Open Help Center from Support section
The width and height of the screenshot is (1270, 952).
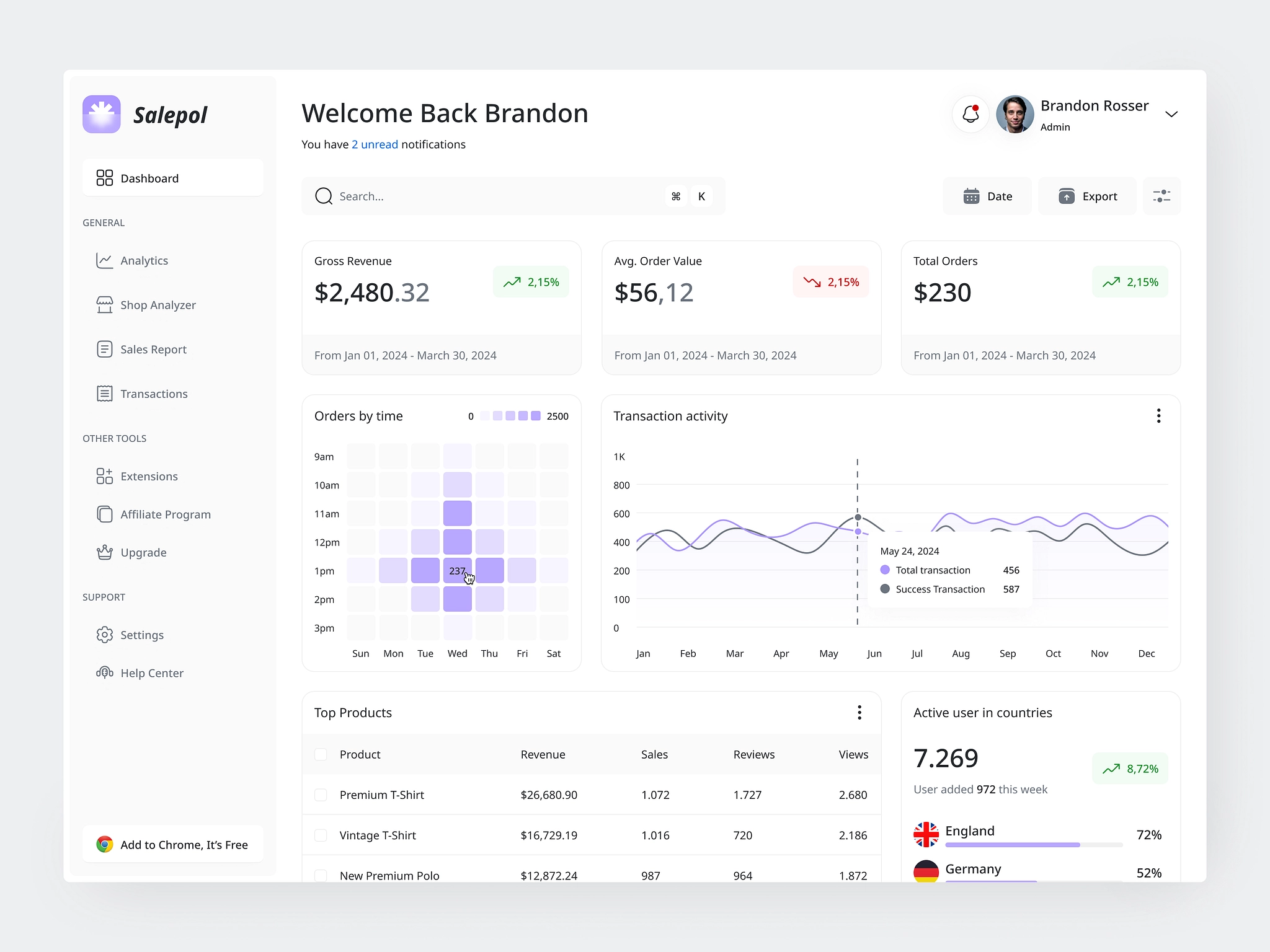(x=151, y=672)
